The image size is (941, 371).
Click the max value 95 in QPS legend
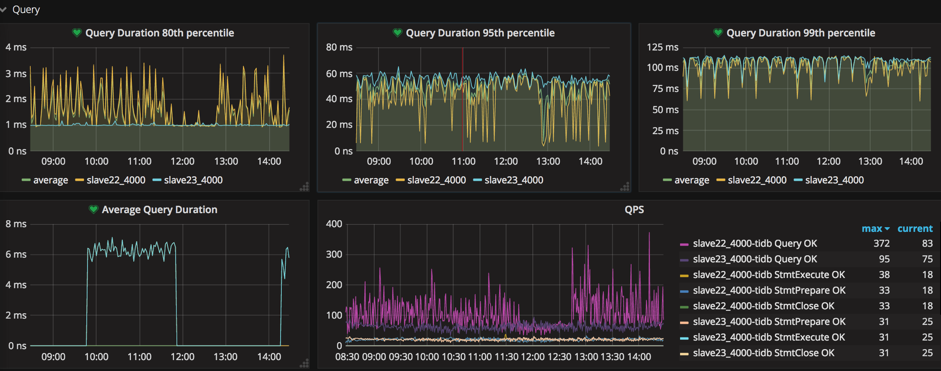884,259
